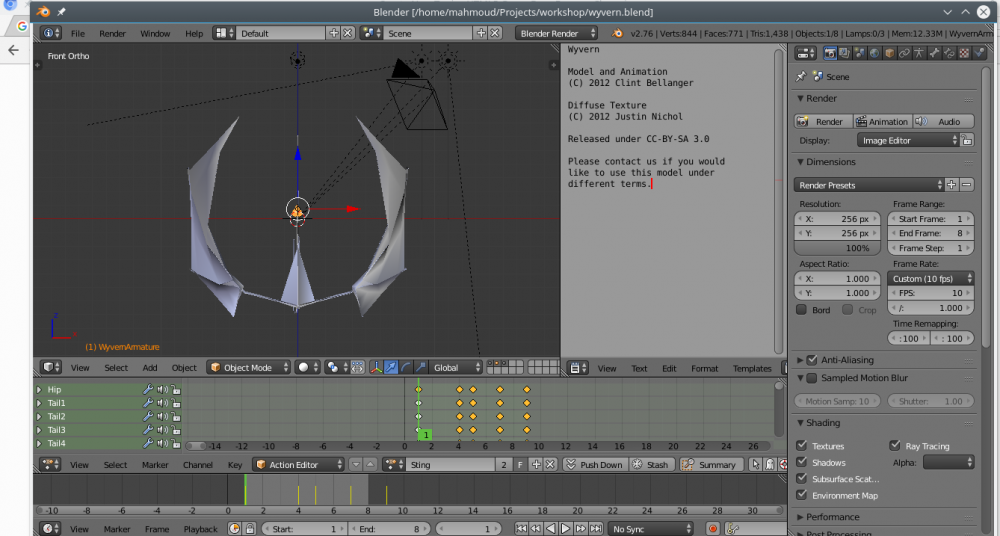
Task: Open the Templates menu in text editor
Action: (752, 368)
